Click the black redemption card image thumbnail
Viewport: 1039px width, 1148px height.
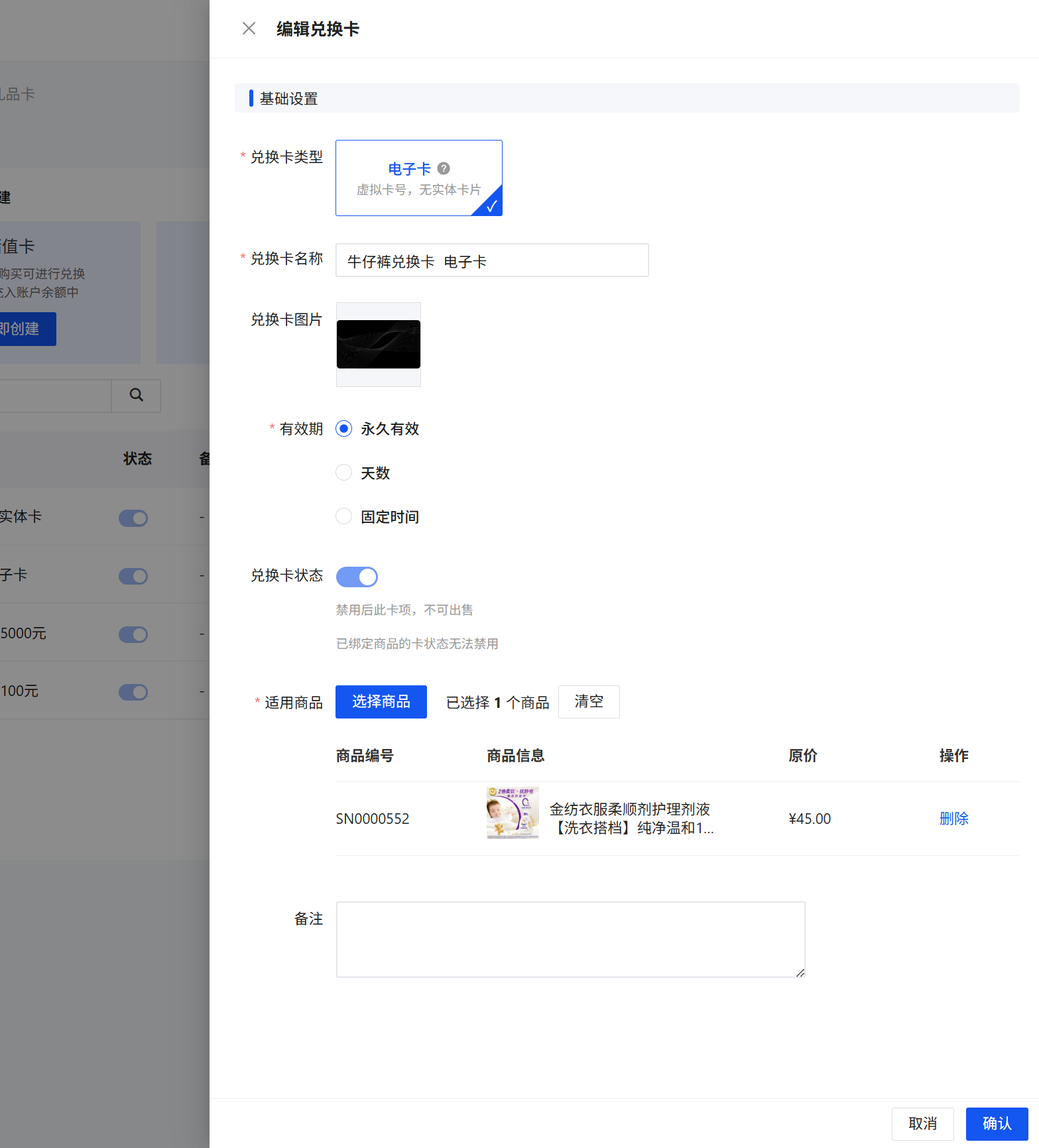coord(378,345)
